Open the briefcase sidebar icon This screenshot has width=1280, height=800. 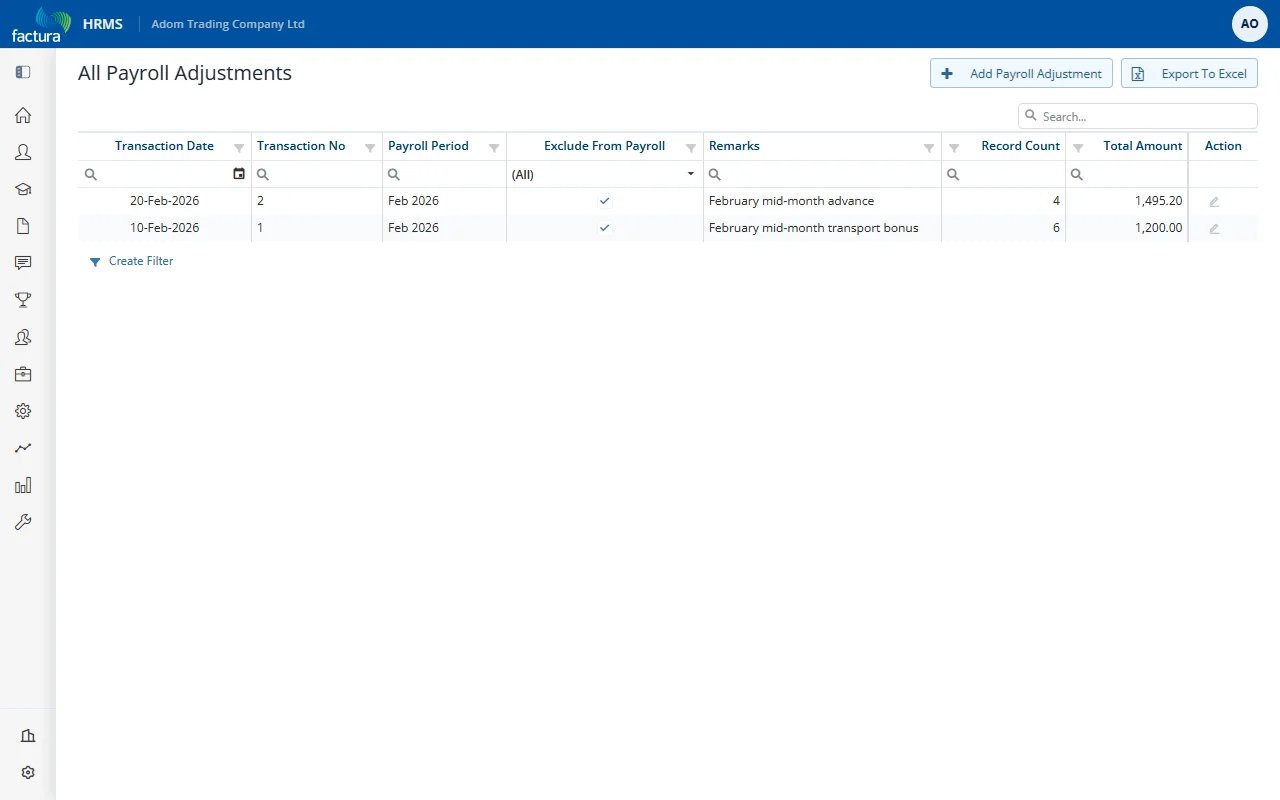23,374
